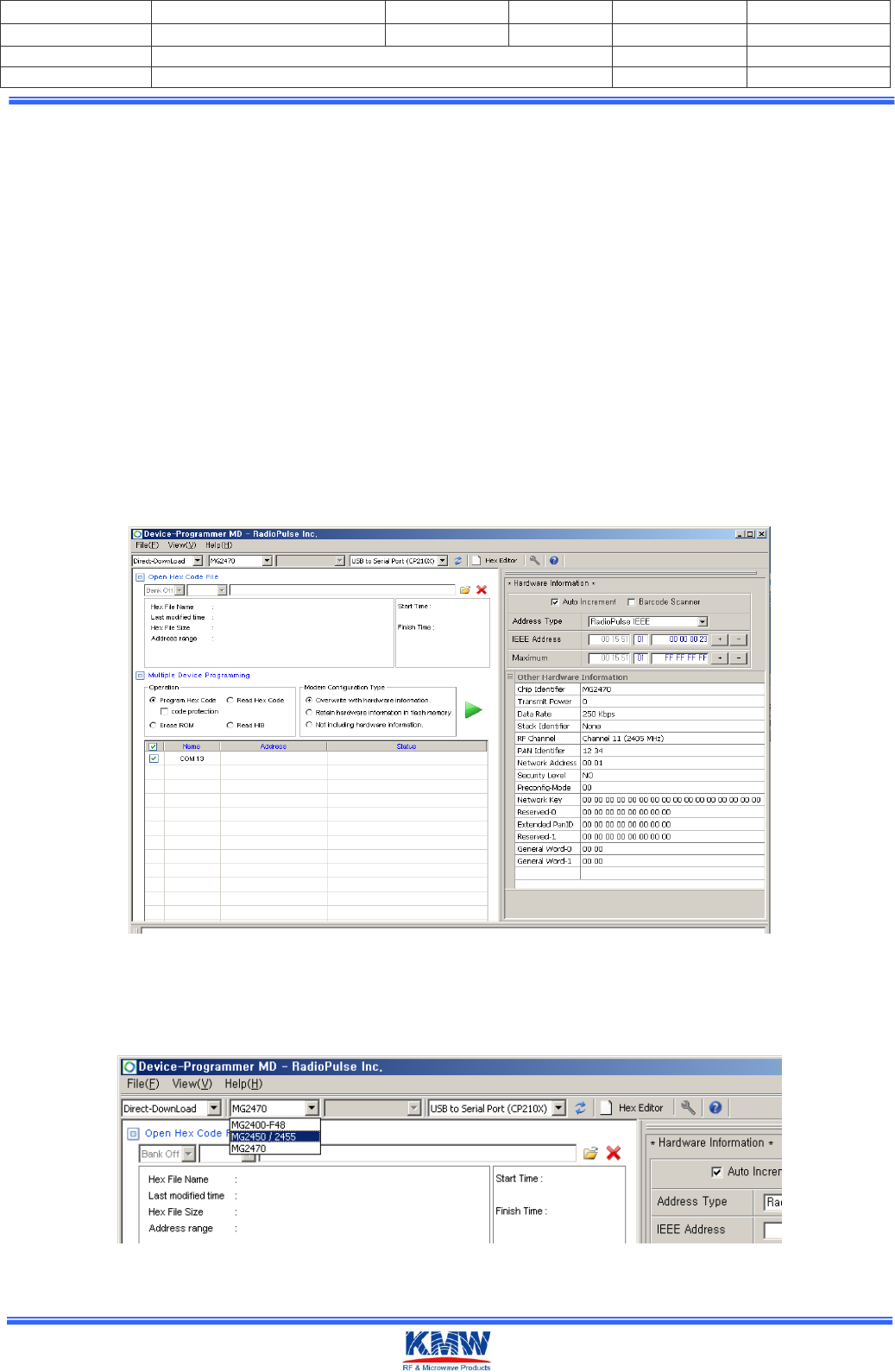
Task: Select Program Hex Code radio button
Action: 153,700
